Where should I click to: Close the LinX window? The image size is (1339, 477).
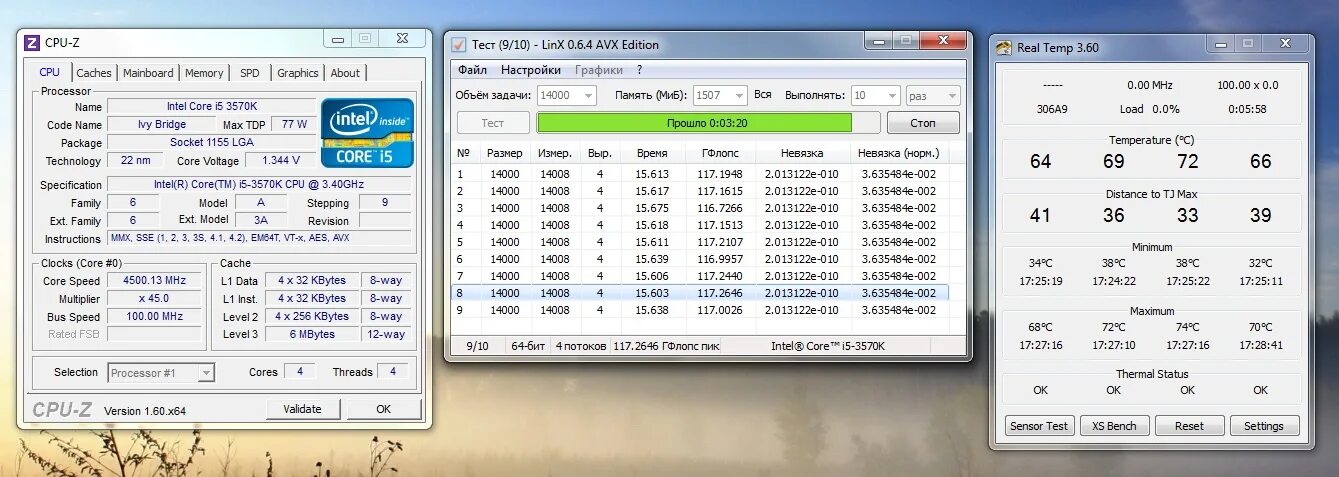click(x=942, y=40)
